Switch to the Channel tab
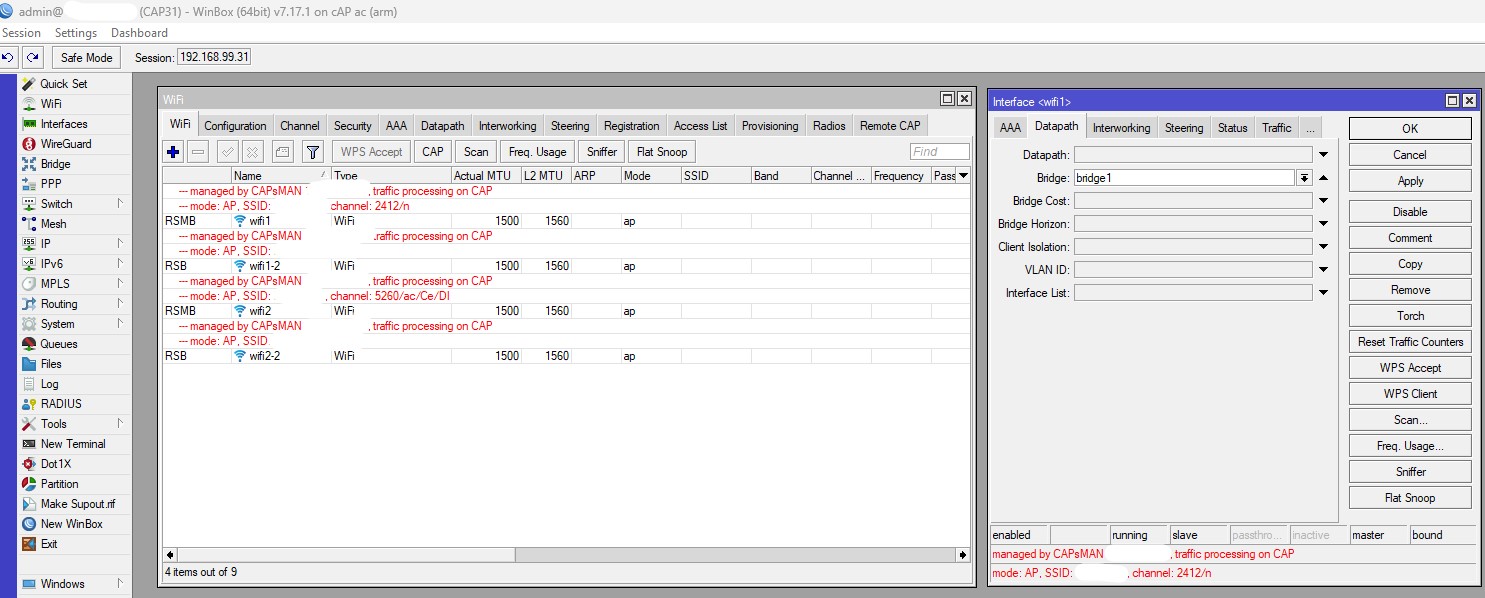 (x=300, y=126)
